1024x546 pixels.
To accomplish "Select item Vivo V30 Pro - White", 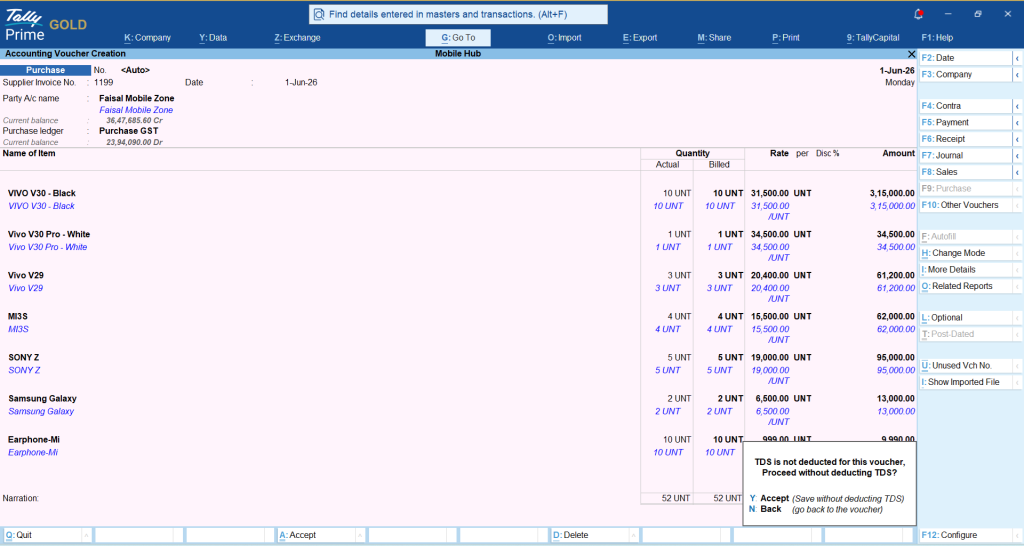I will pos(49,234).
